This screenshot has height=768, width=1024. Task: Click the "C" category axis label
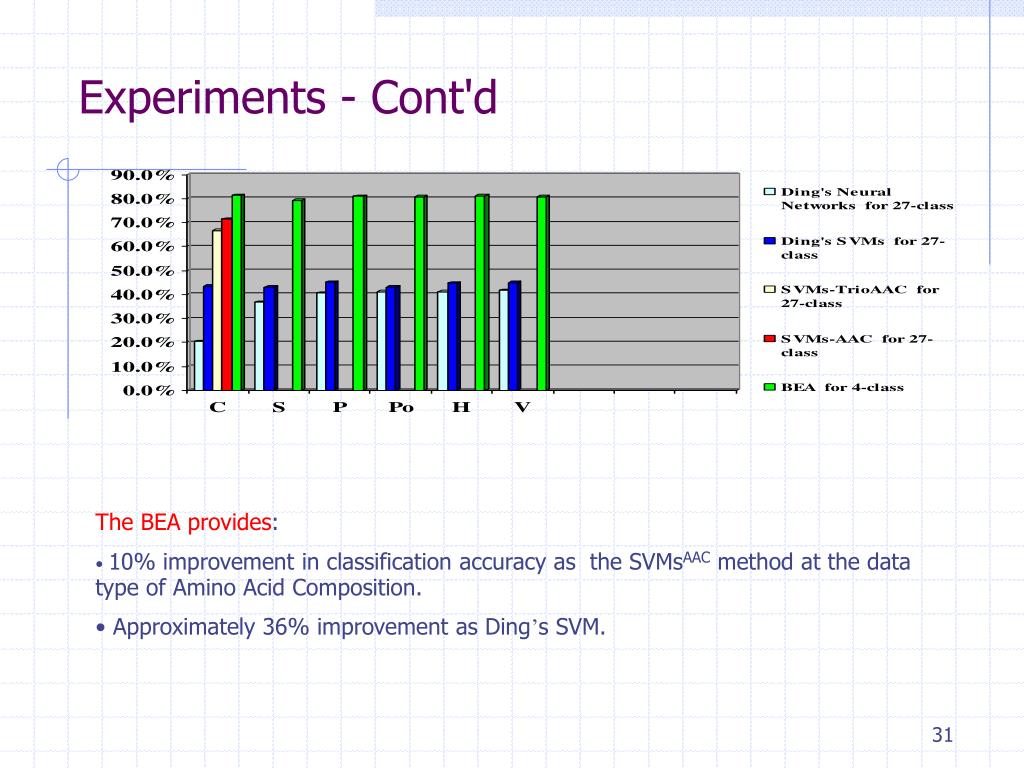217,408
